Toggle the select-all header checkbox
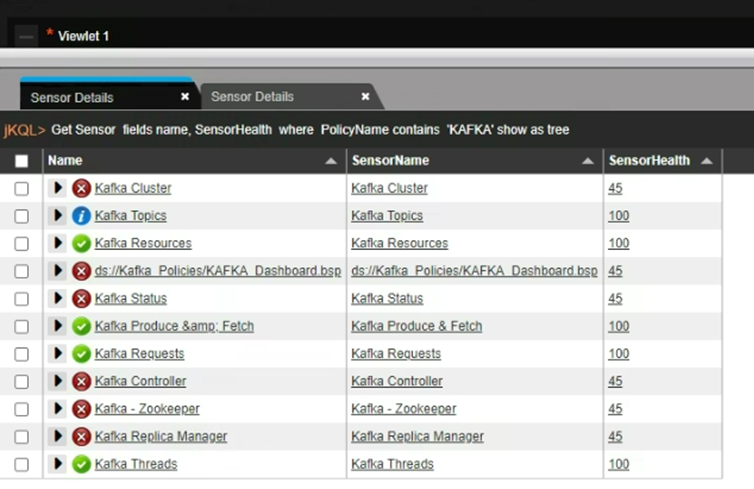754x489 pixels. [21, 161]
